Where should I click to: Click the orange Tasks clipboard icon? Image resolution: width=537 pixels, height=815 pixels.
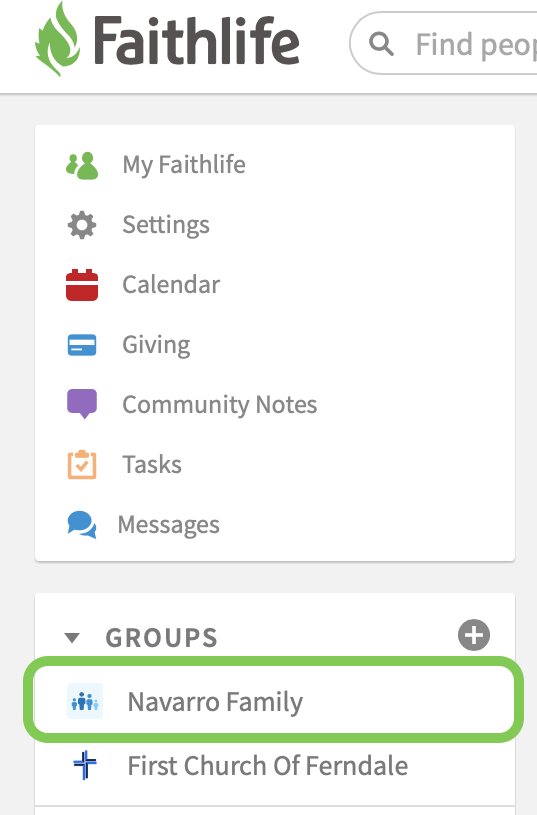[82, 464]
